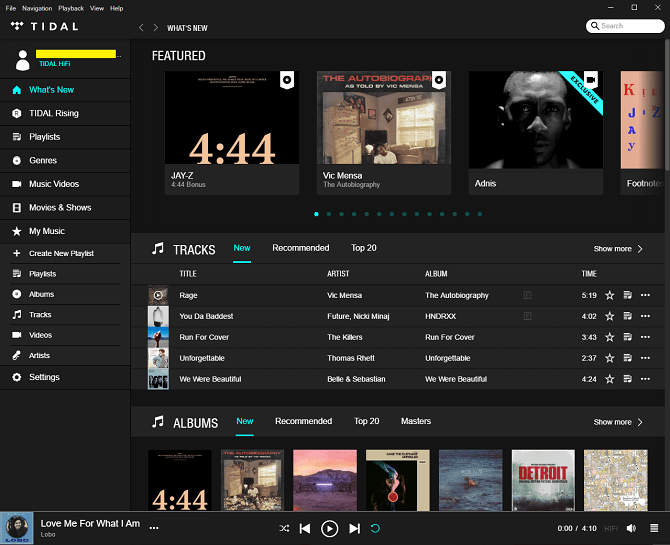Skip to previous track
The image size is (670, 545).
tap(305, 528)
